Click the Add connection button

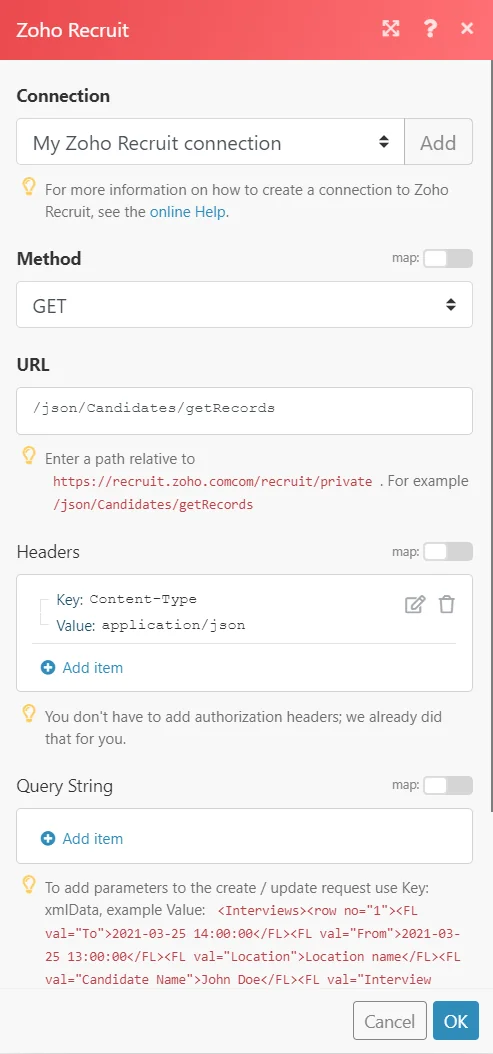pyautogui.click(x=439, y=142)
